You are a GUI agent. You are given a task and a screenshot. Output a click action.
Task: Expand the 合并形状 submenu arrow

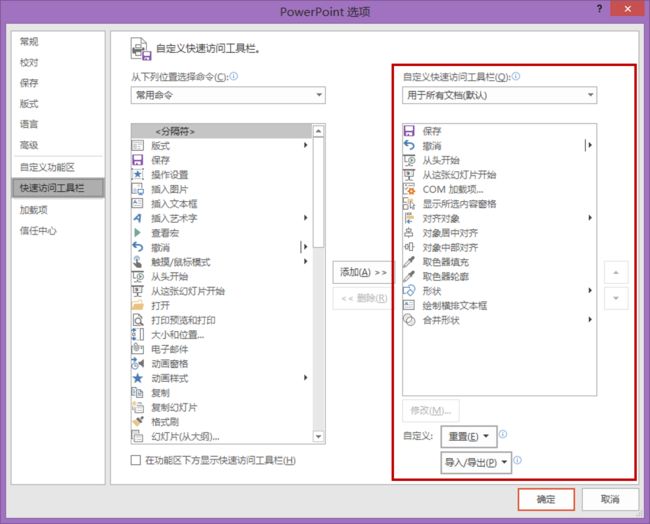coord(590,320)
